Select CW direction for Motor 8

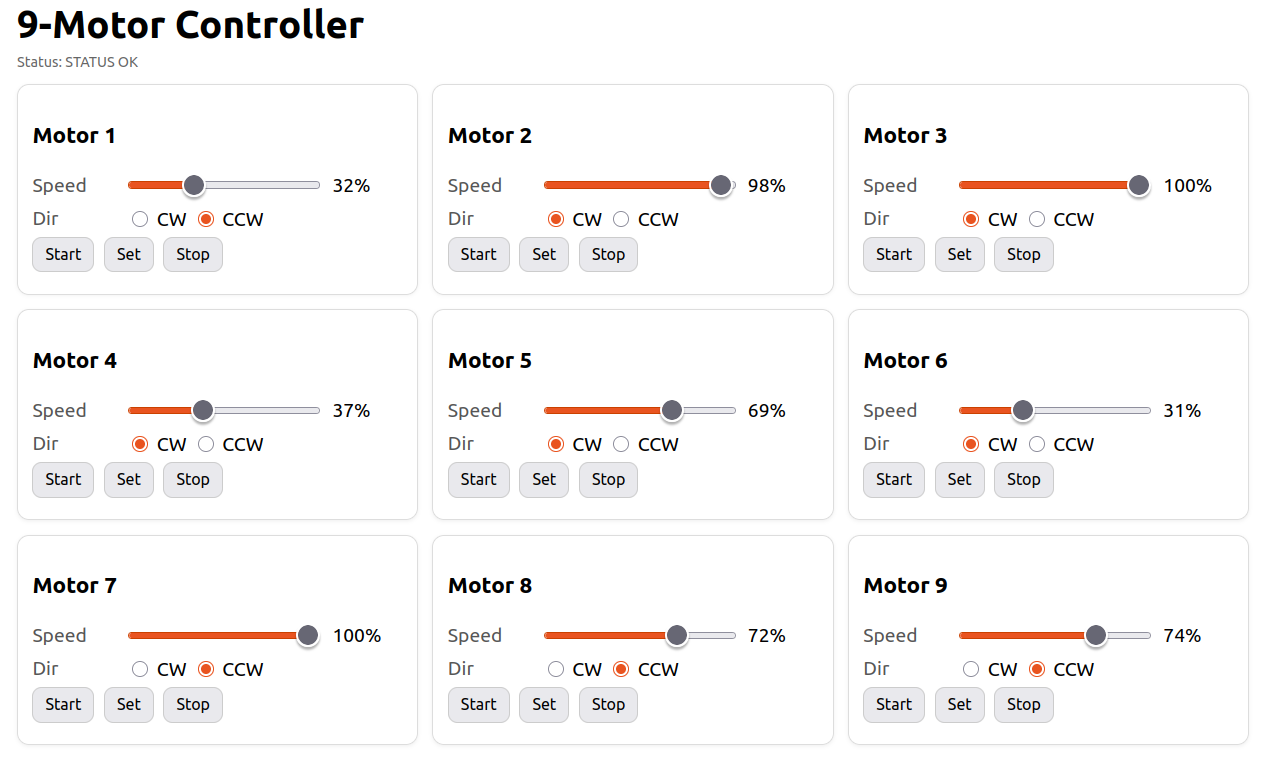point(556,669)
